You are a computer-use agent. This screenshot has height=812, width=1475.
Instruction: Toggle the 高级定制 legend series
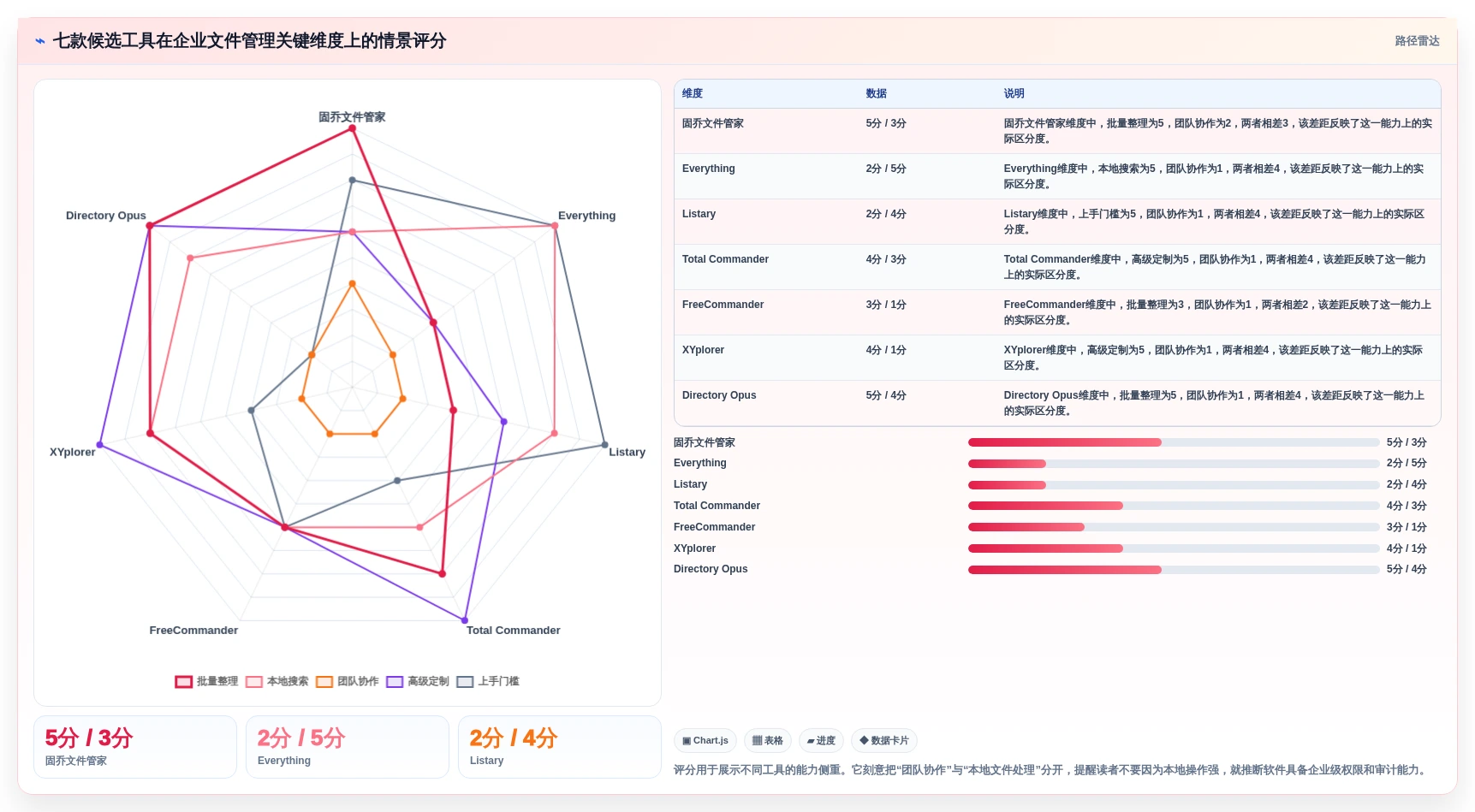pos(417,682)
